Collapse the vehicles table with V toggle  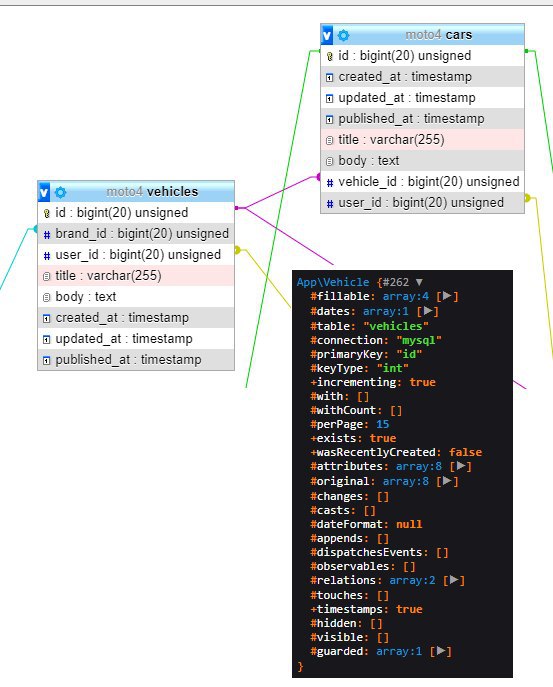point(44,192)
